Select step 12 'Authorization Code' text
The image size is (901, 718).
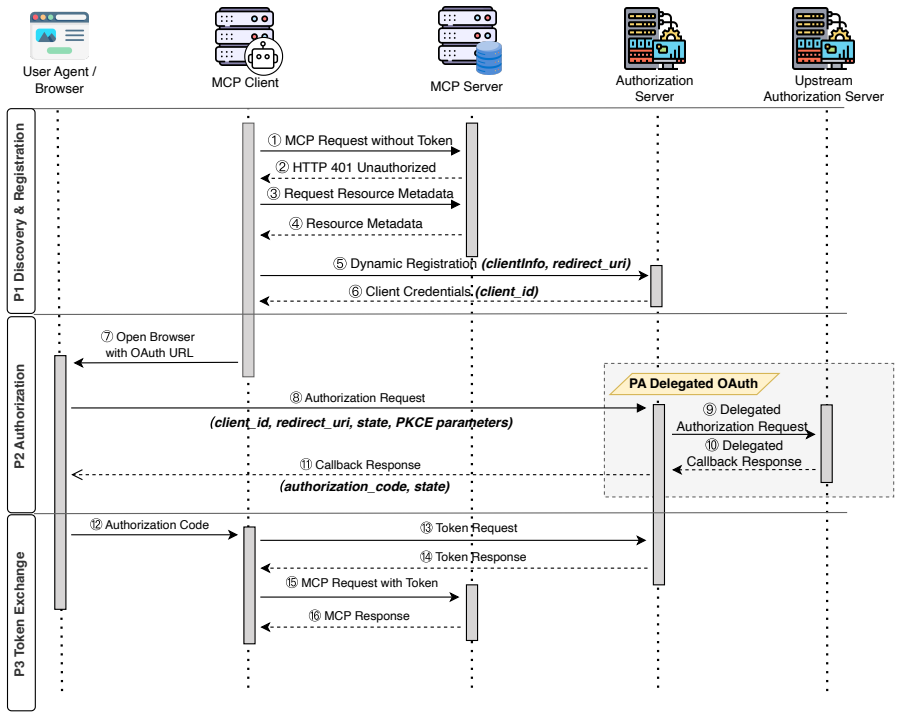[x=149, y=525]
